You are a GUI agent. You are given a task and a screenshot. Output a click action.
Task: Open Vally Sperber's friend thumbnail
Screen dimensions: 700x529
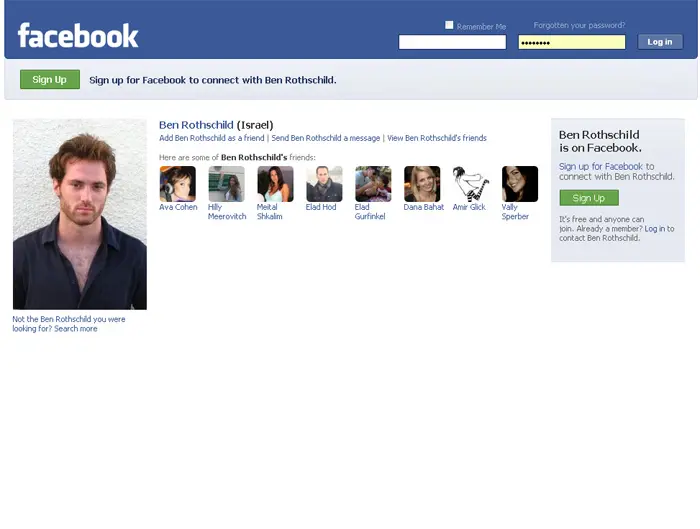point(520,184)
